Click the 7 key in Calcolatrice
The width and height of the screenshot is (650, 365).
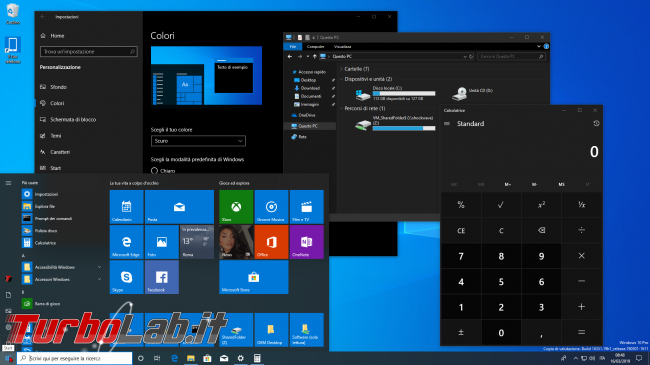pyautogui.click(x=461, y=256)
